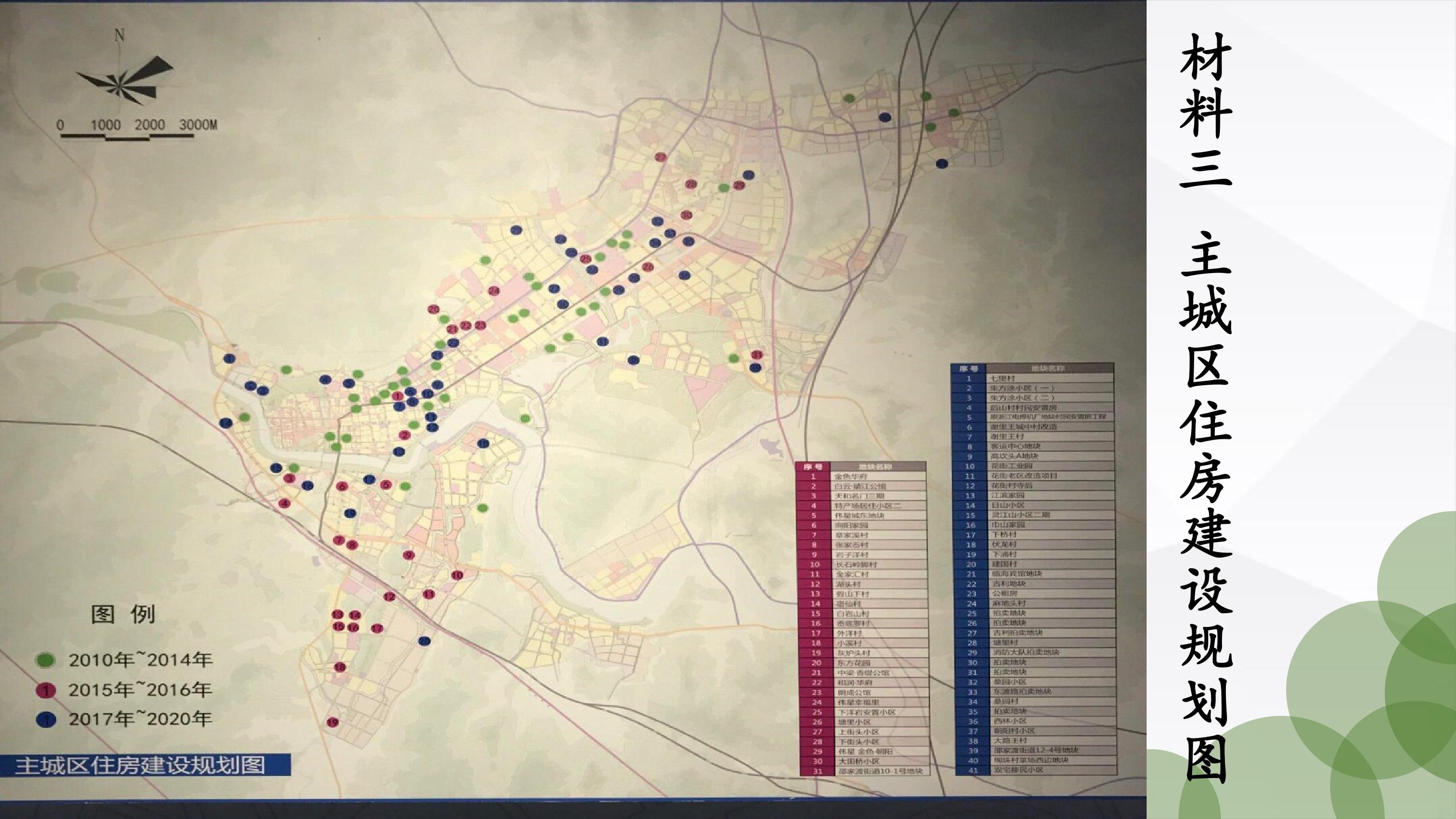Screen dimensions: 1456x819
Task: Select the legend label 2010年~2014年
Action: (140, 660)
